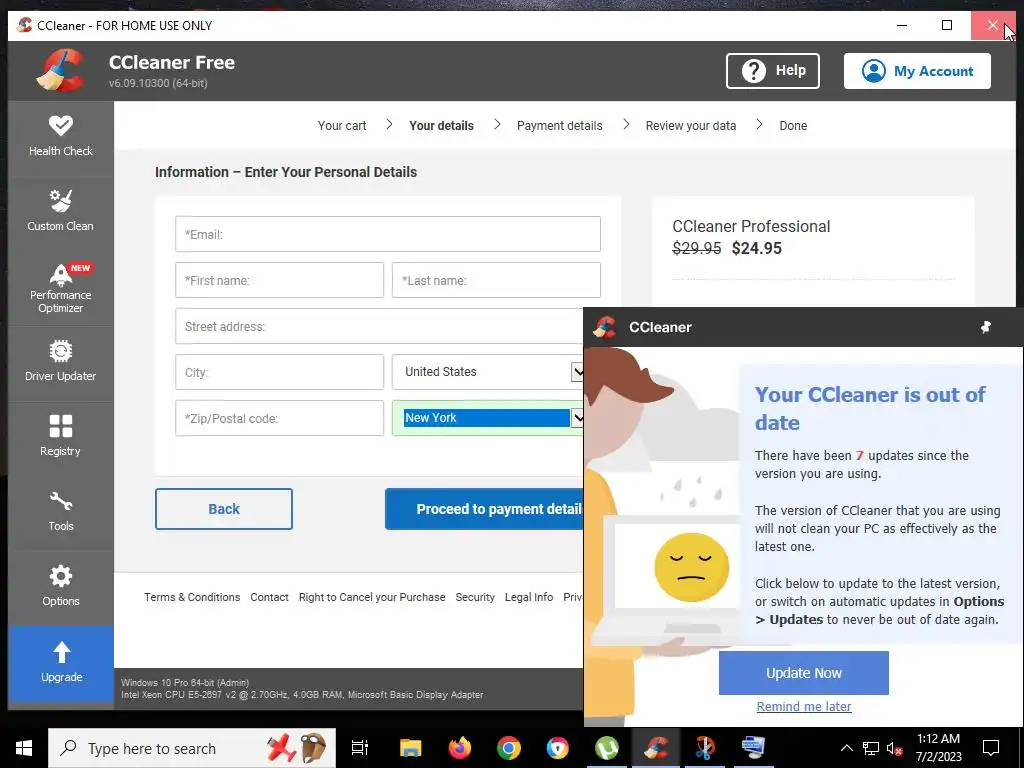This screenshot has height=768, width=1024.
Task: Click the taskbar search box
Action: [192, 748]
